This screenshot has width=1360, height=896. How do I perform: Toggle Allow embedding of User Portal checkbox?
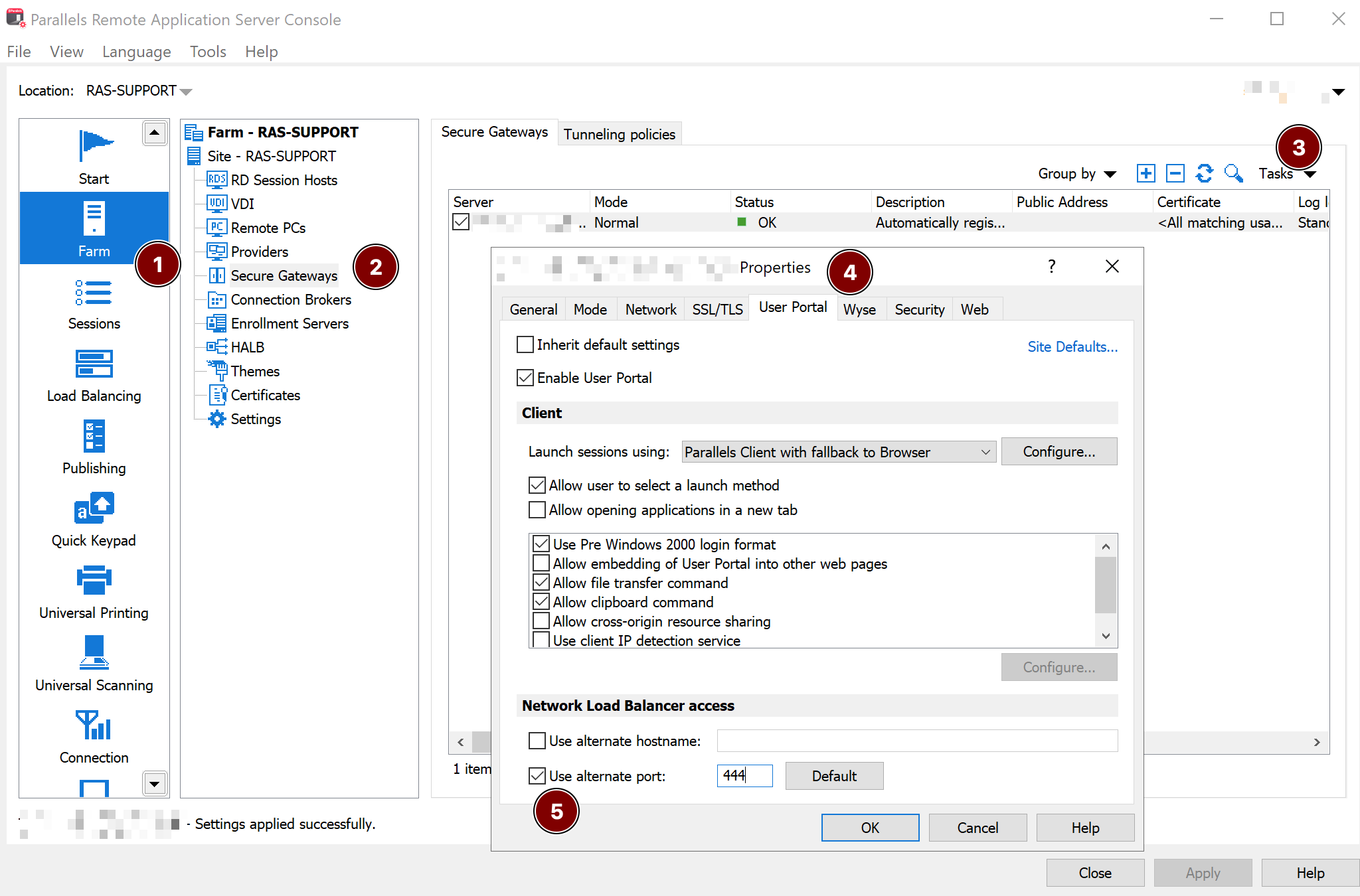click(541, 563)
